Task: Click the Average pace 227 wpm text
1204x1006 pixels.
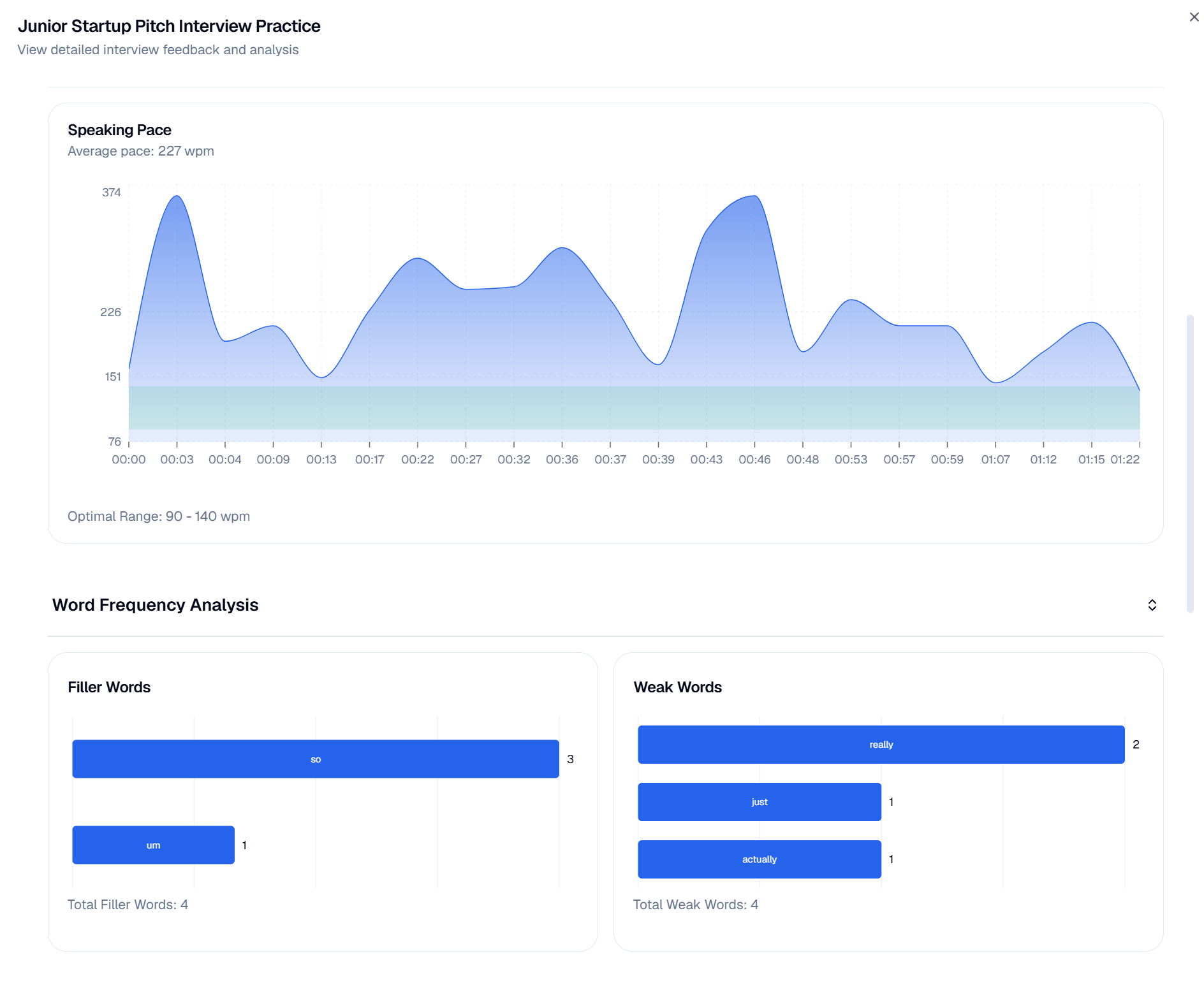Action: pyautogui.click(x=141, y=150)
